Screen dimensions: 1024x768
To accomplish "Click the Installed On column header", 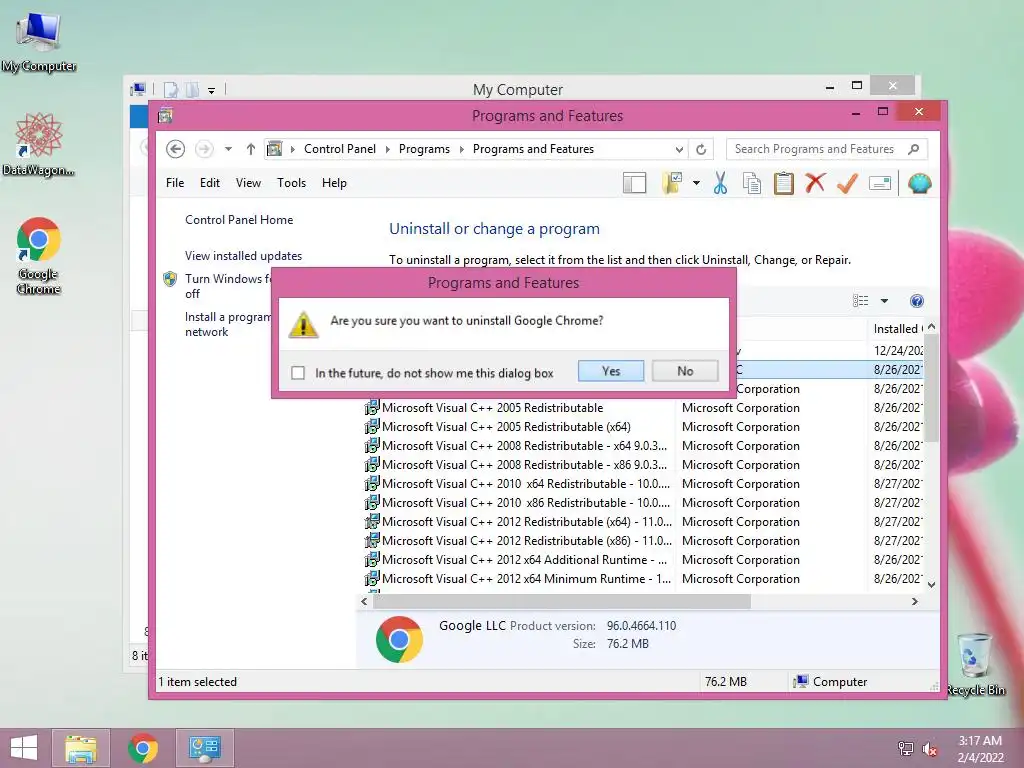I will [896, 328].
